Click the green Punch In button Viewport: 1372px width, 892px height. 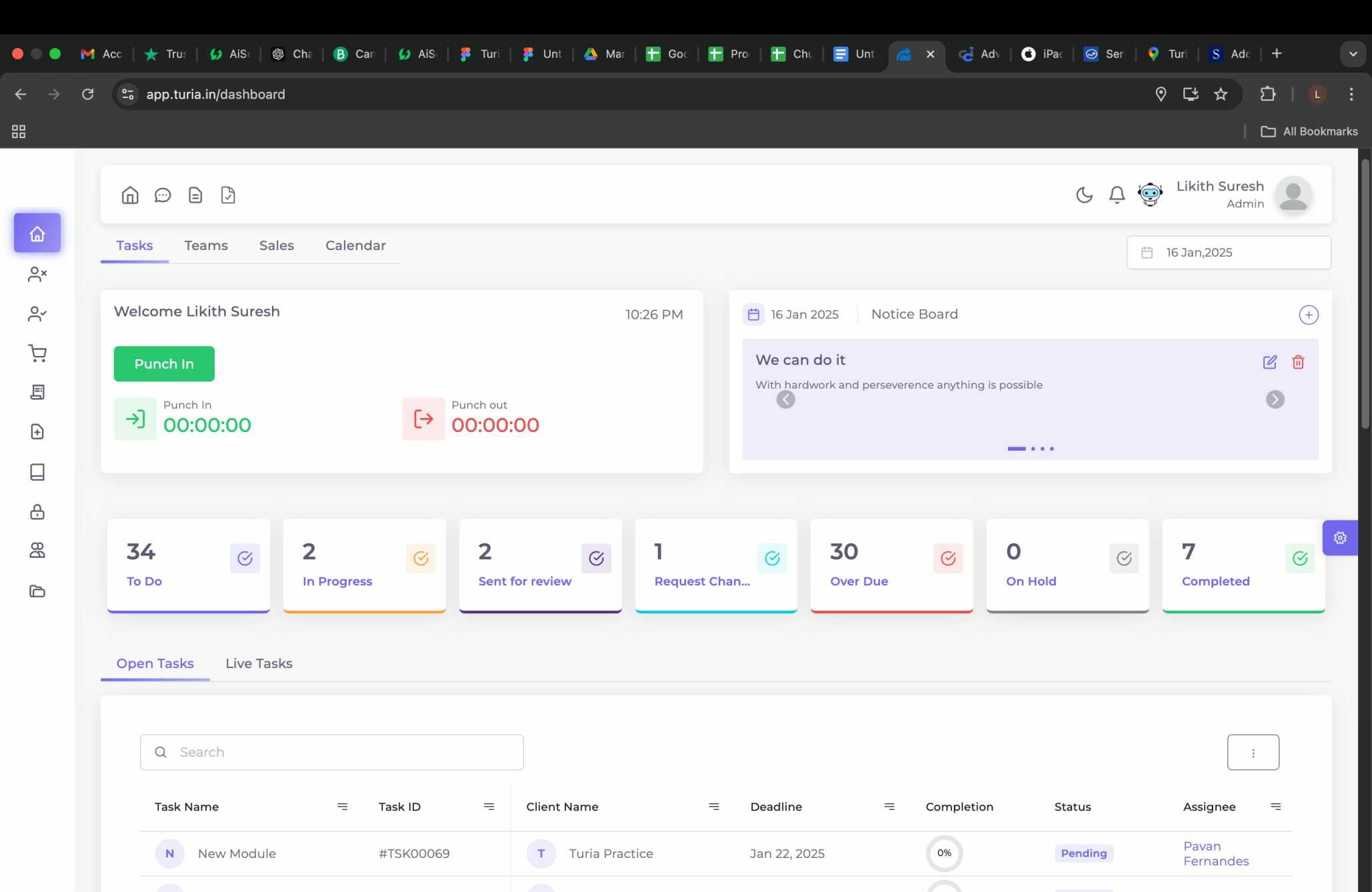coord(164,364)
